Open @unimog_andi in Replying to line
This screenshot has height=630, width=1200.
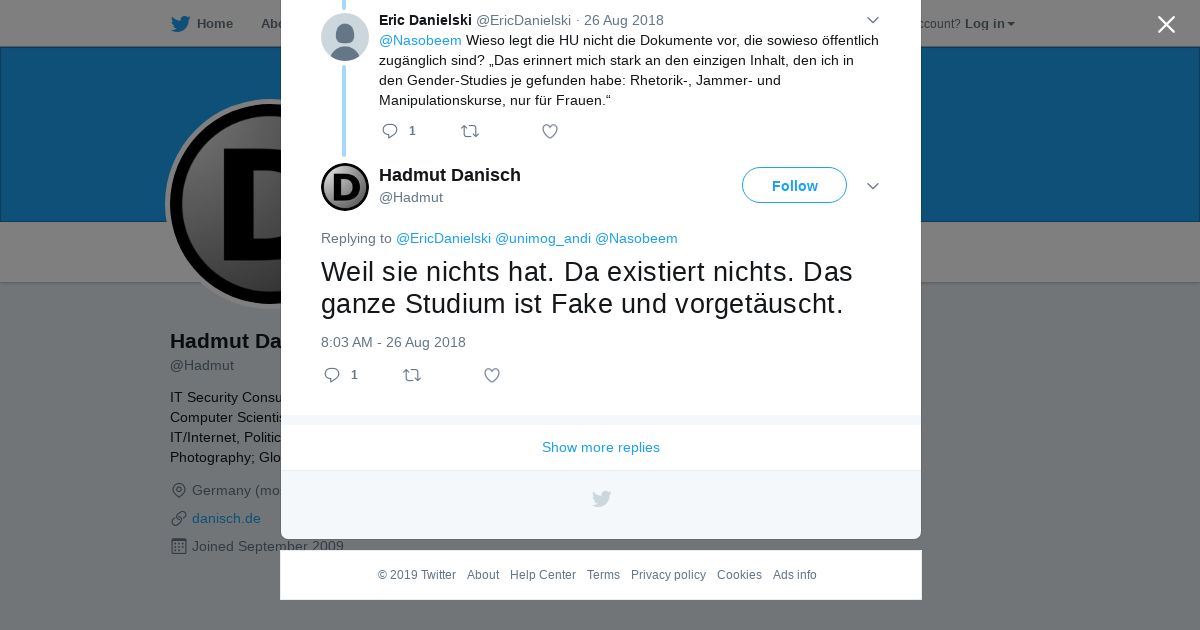point(543,238)
